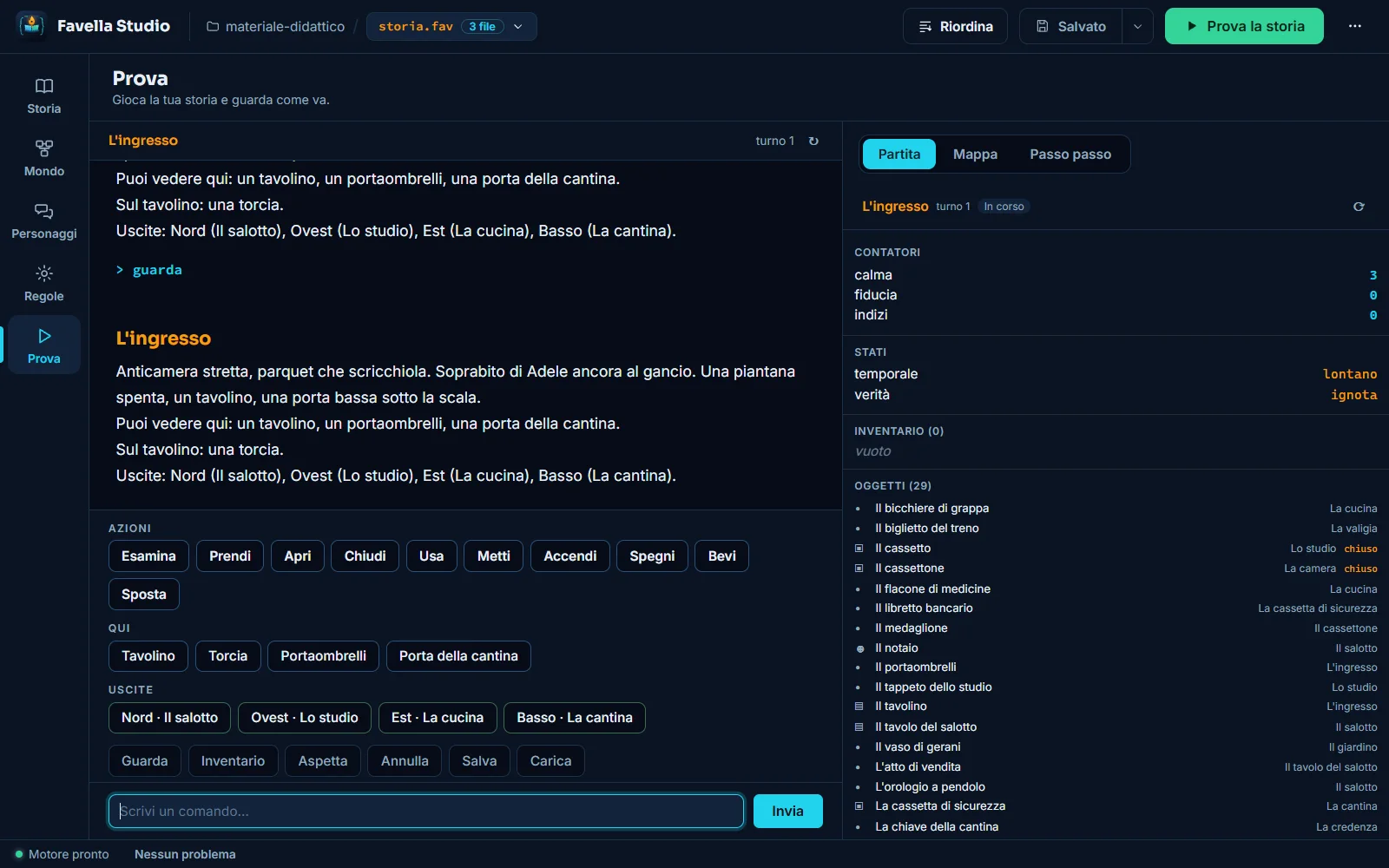The image size is (1389, 868).
Task: Select Il cassetto in the objects list
Action: tap(1116, 548)
